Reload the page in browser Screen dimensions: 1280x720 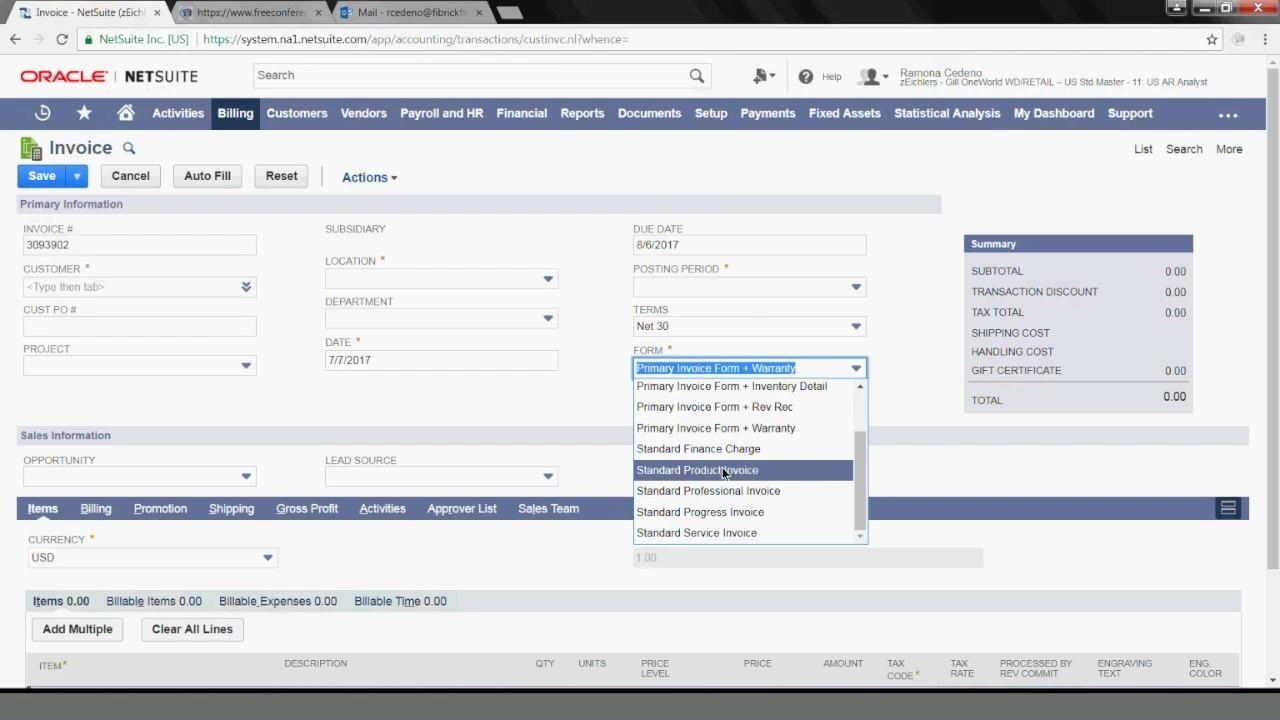point(62,39)
